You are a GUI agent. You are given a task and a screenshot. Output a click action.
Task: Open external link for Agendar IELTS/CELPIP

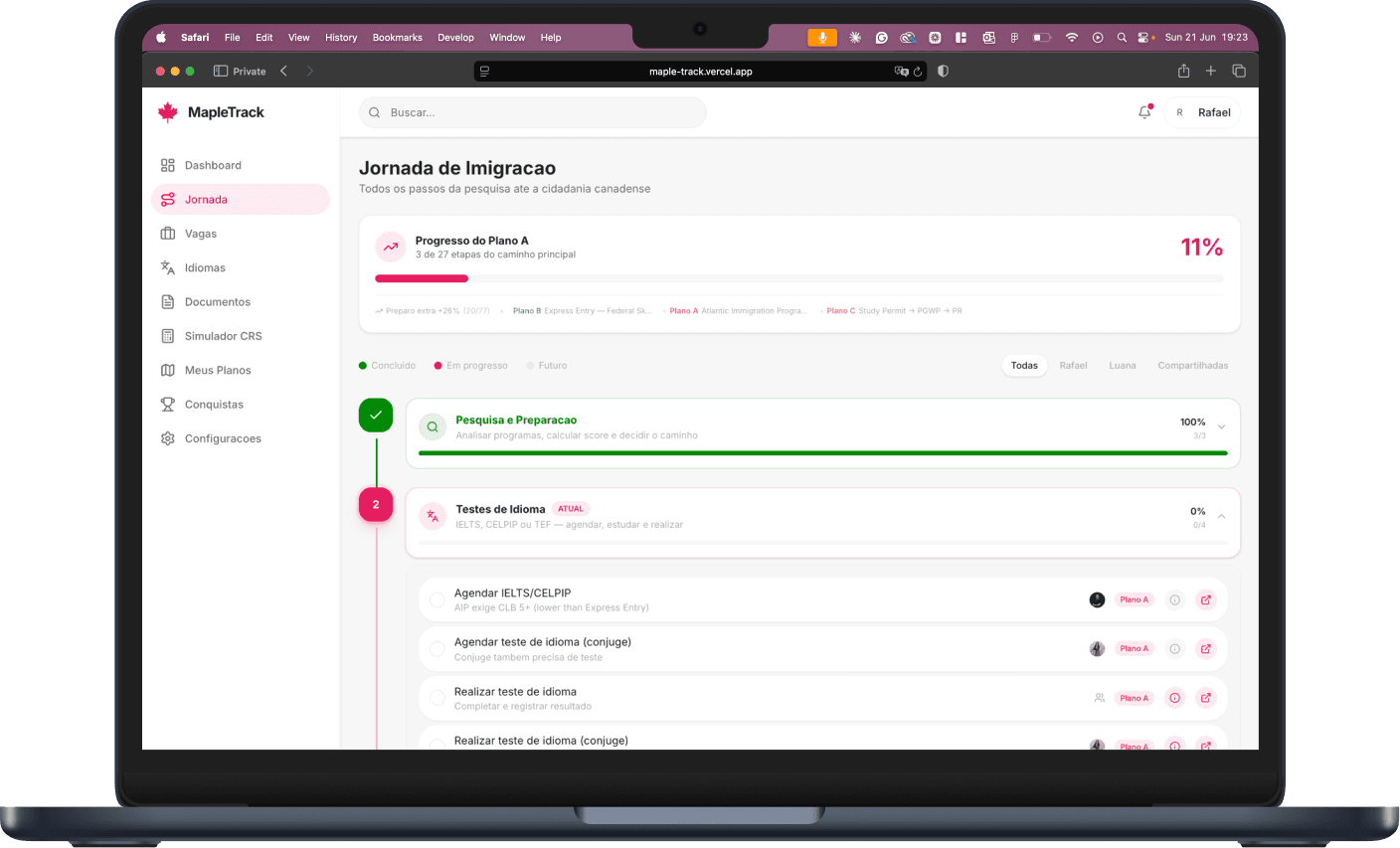pyautogui.click(x=1206, y=599)
